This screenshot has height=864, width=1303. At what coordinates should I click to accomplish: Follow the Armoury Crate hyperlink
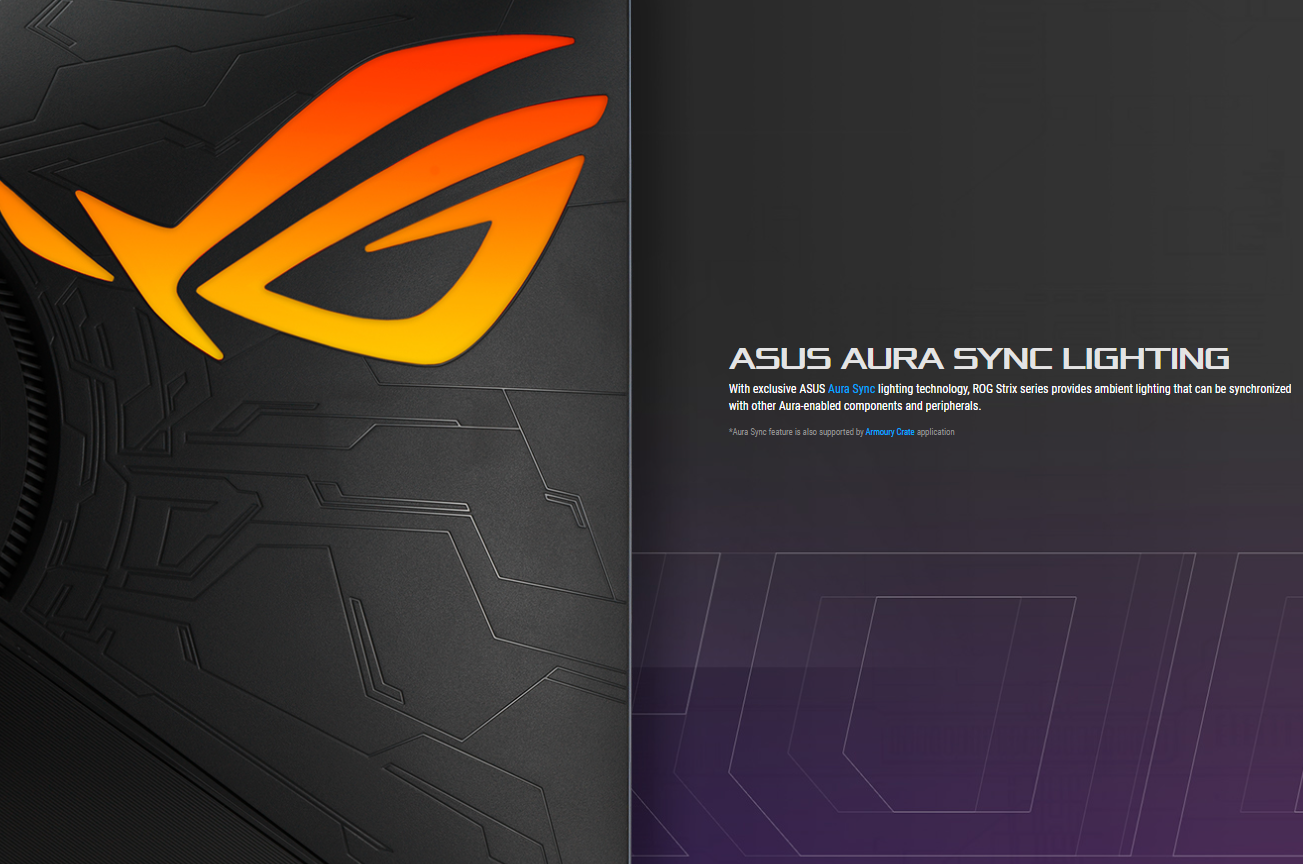click(x=889, y=432)
